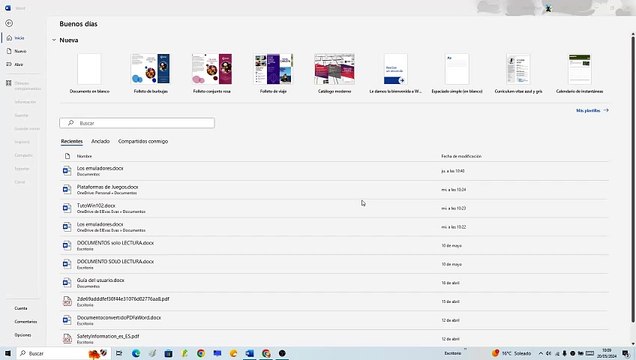Screen dimensions: 636x360
Task: Choose the Folleto de viaje template
Action: [273, 73]
